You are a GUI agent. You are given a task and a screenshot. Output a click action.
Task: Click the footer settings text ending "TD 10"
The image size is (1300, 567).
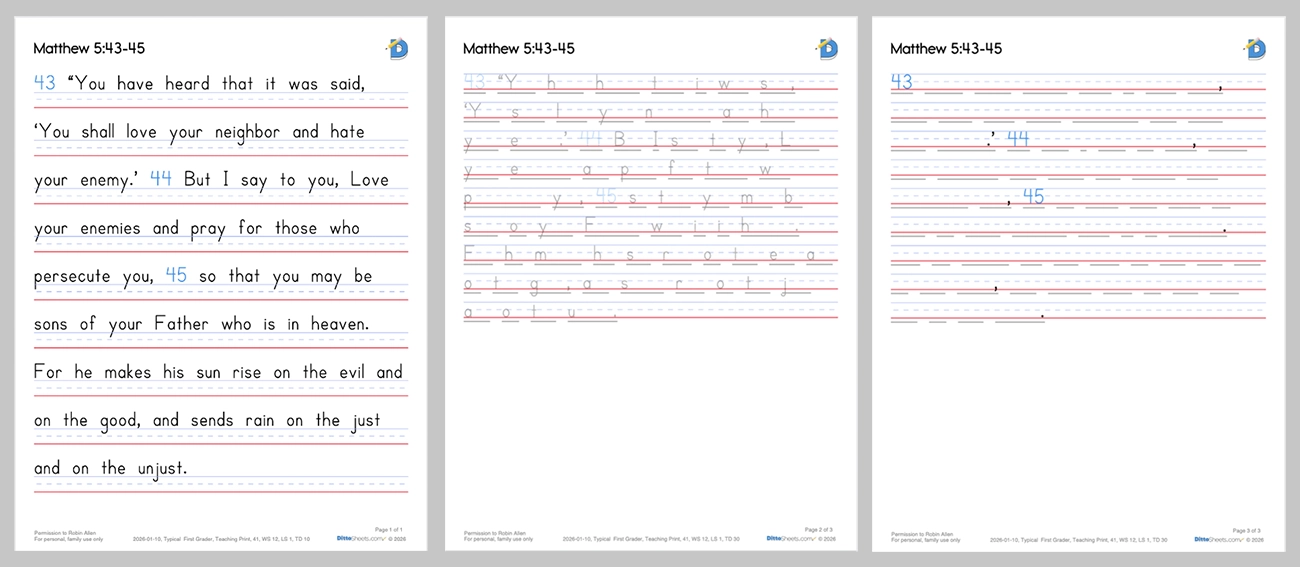(x=221, y=539)
